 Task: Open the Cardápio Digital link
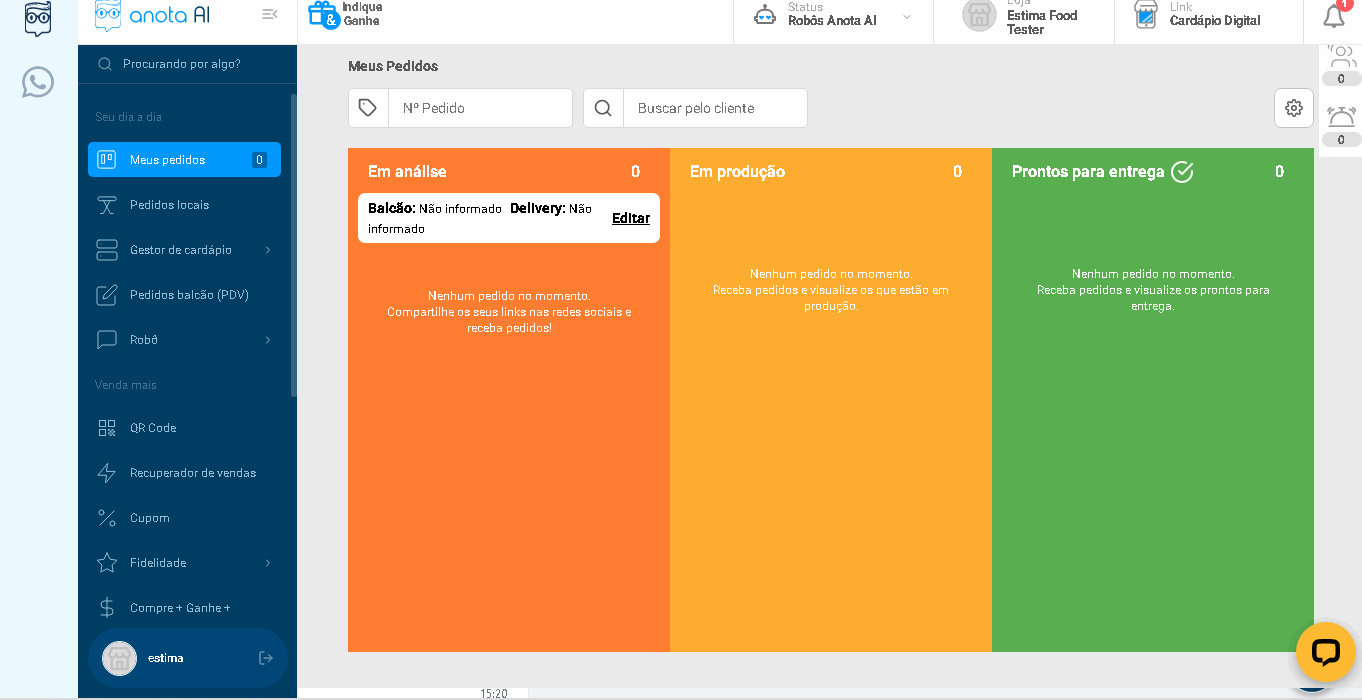1214,20
